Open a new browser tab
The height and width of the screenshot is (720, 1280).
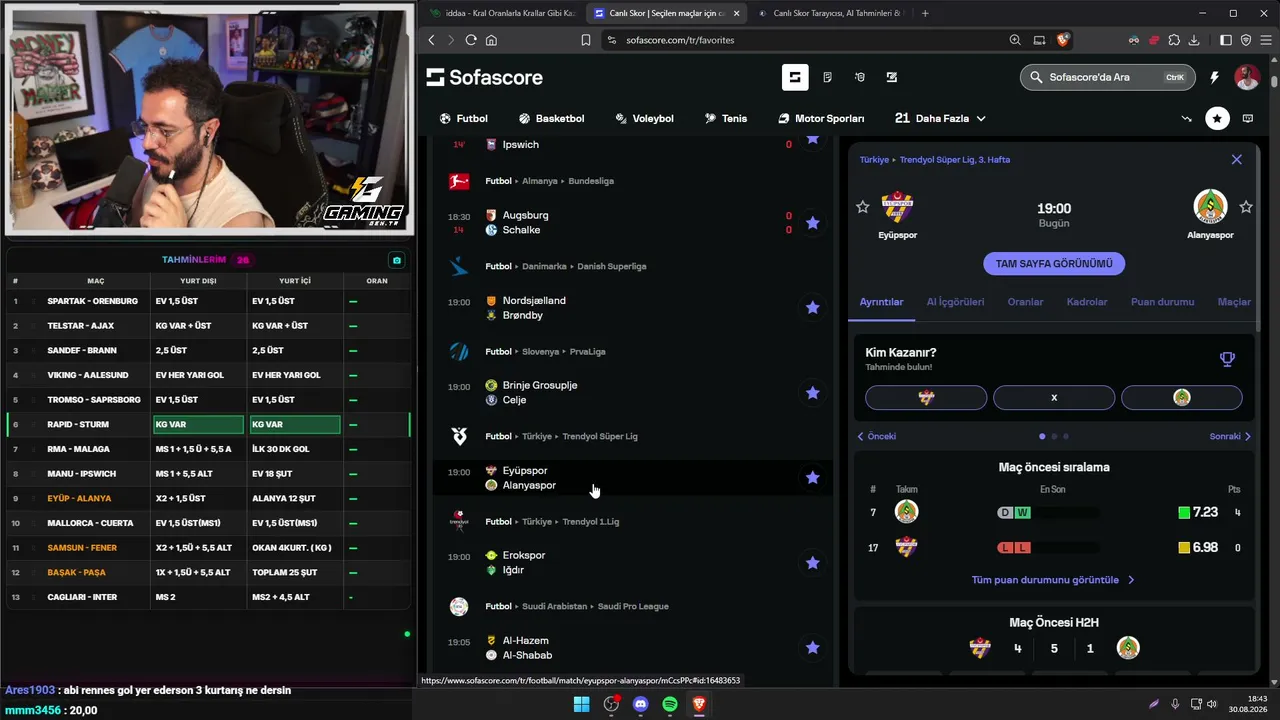coord(925,13)
